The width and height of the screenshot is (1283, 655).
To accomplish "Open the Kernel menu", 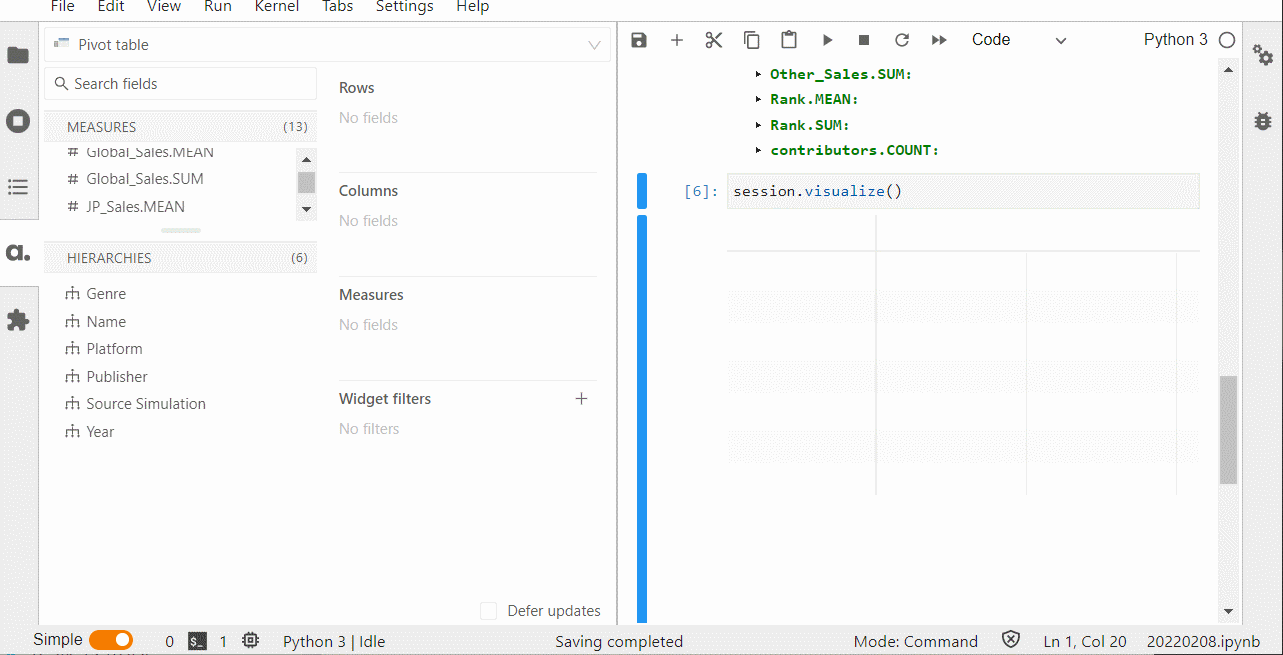I will tap(277, 7).
